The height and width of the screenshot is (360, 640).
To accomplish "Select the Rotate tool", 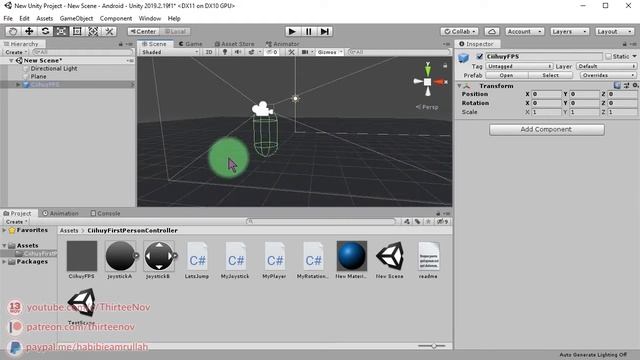I will [x=45, y=31].
